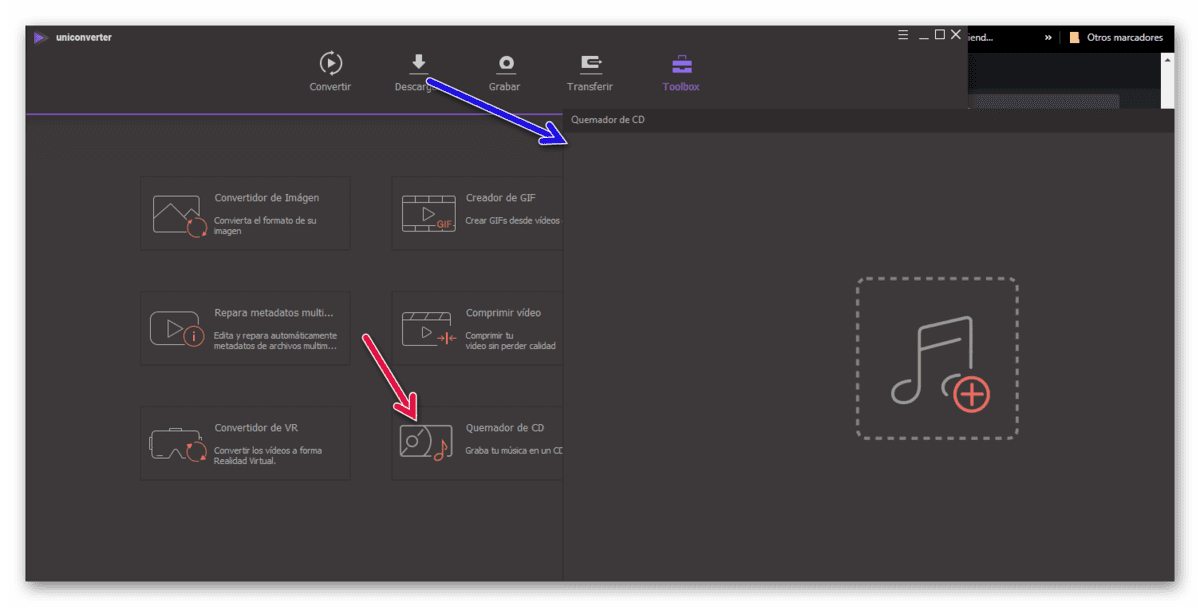This screenshot has width=1200, height=607.
Task: Open the Convertidor de Imagen tool
Action: (x=245, y=213)
